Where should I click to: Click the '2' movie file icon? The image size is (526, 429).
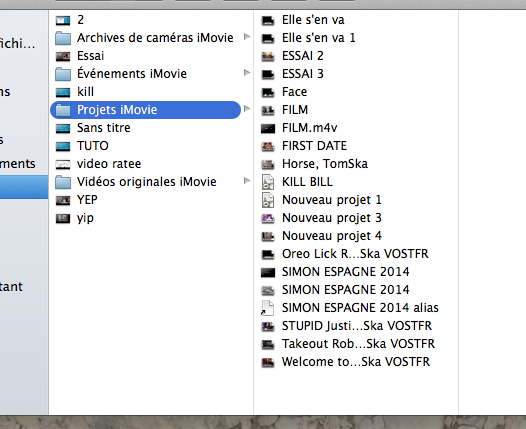pos(63,20)
